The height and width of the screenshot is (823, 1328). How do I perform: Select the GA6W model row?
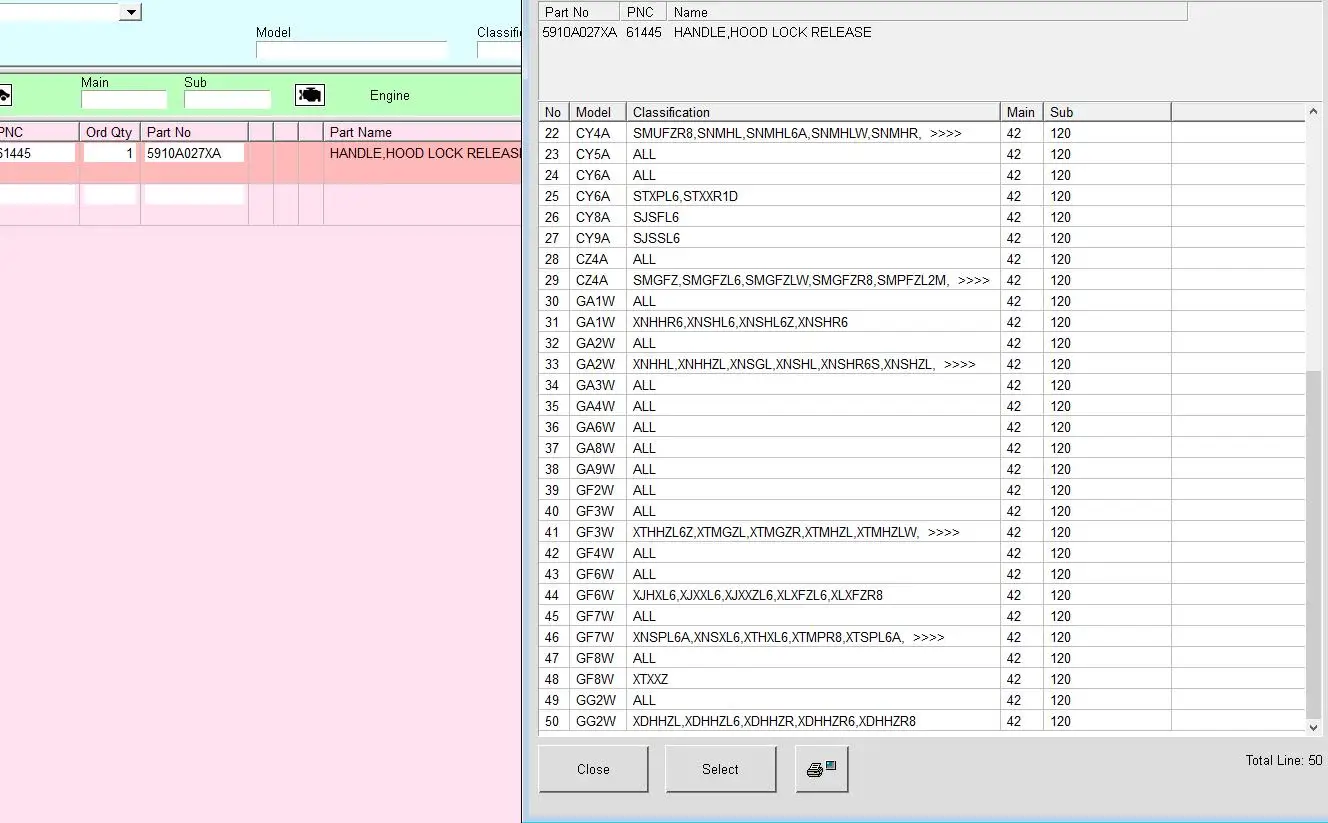pyautogui.click(x=922, y=427)
